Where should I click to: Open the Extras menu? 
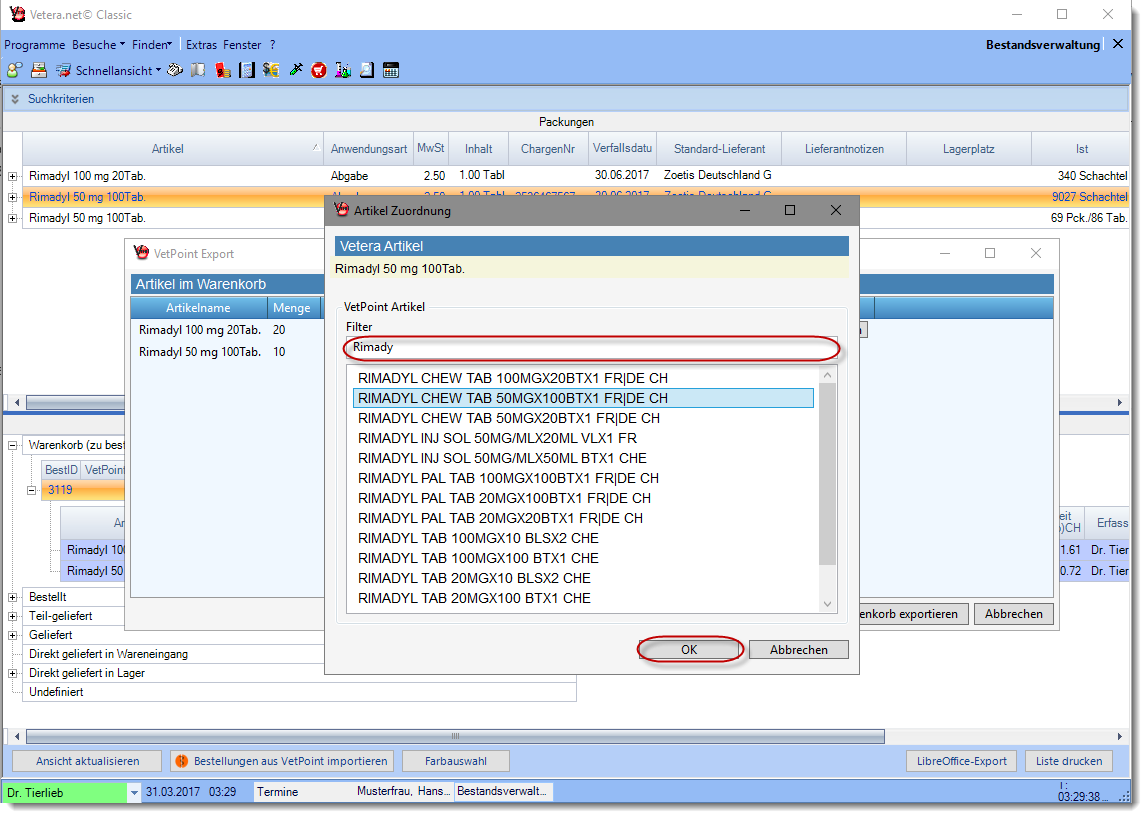point(201,45)
